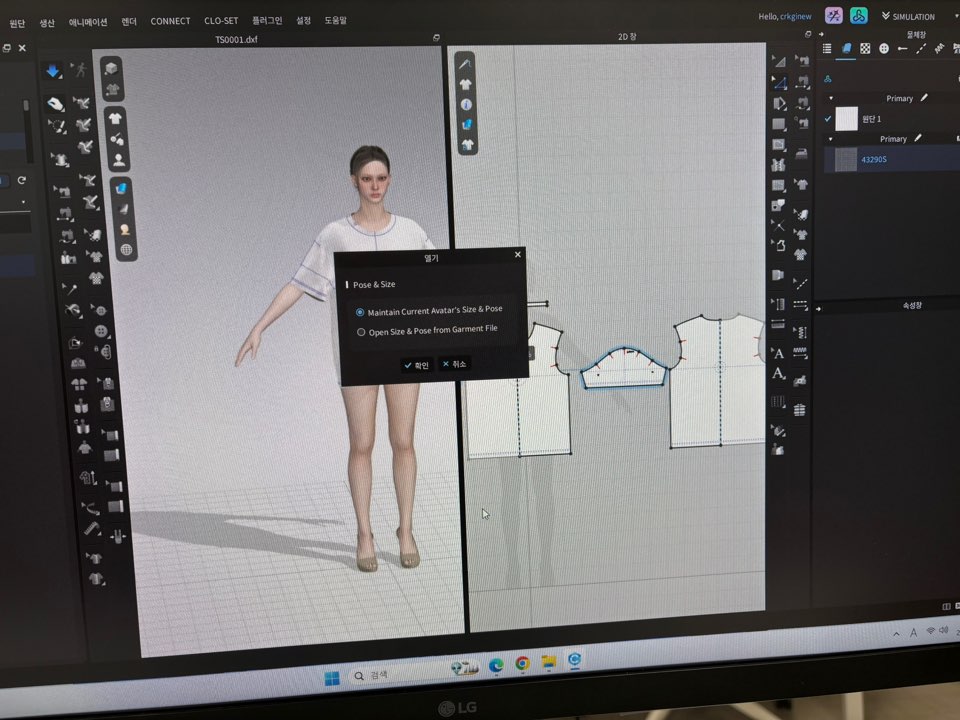Open the CLO-SET menu
Screen dimensions: 960x720
click(220, 21)
